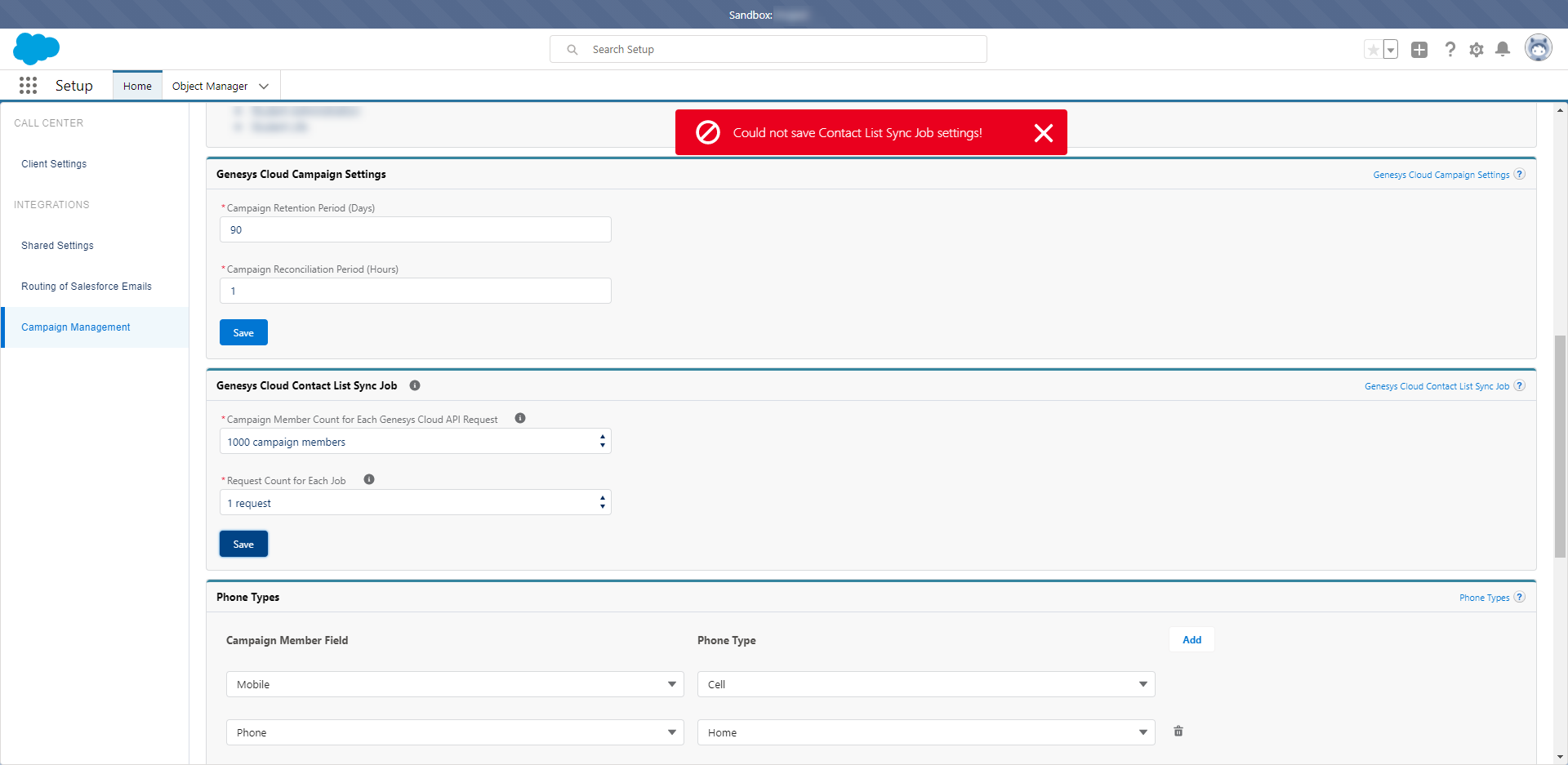Image resolution: width=1568 pixels, height=765 pixels.
Task: Click the INTEGRATIONS section label
Action: point(51,205)
